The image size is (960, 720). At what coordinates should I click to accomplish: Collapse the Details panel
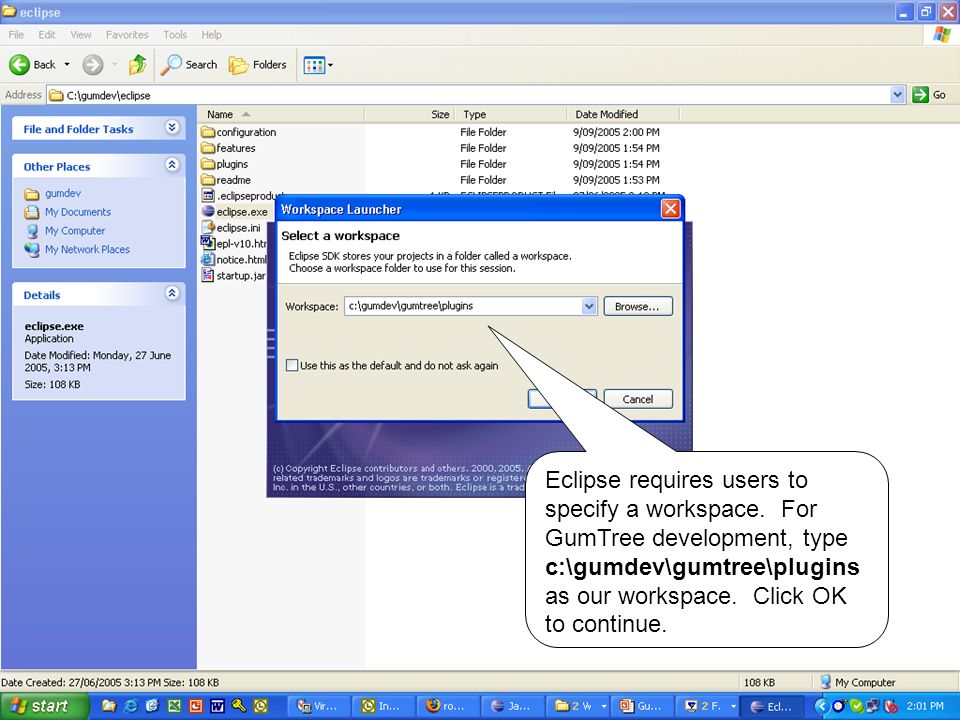172,293
